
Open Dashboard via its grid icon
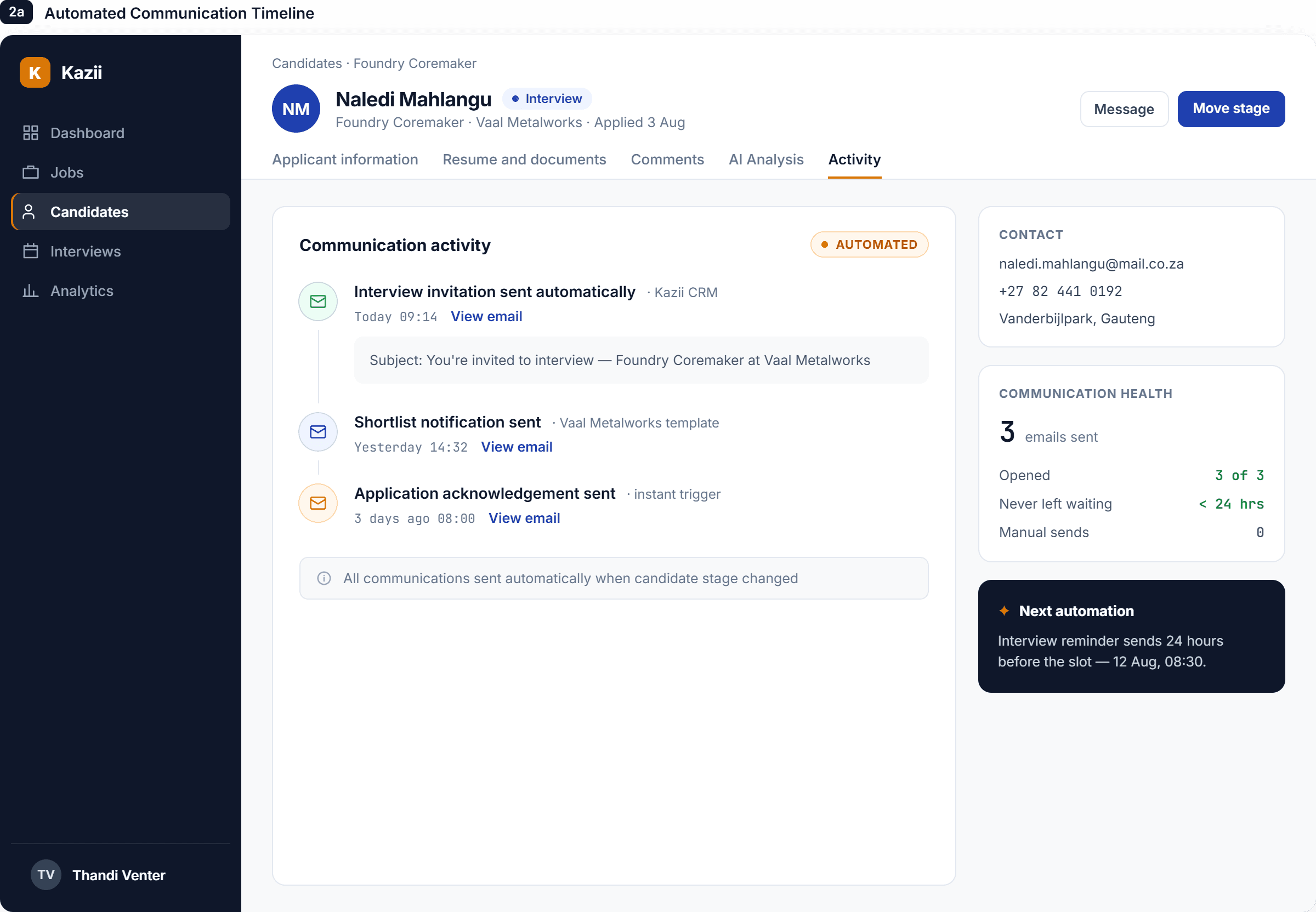point(30,133)
